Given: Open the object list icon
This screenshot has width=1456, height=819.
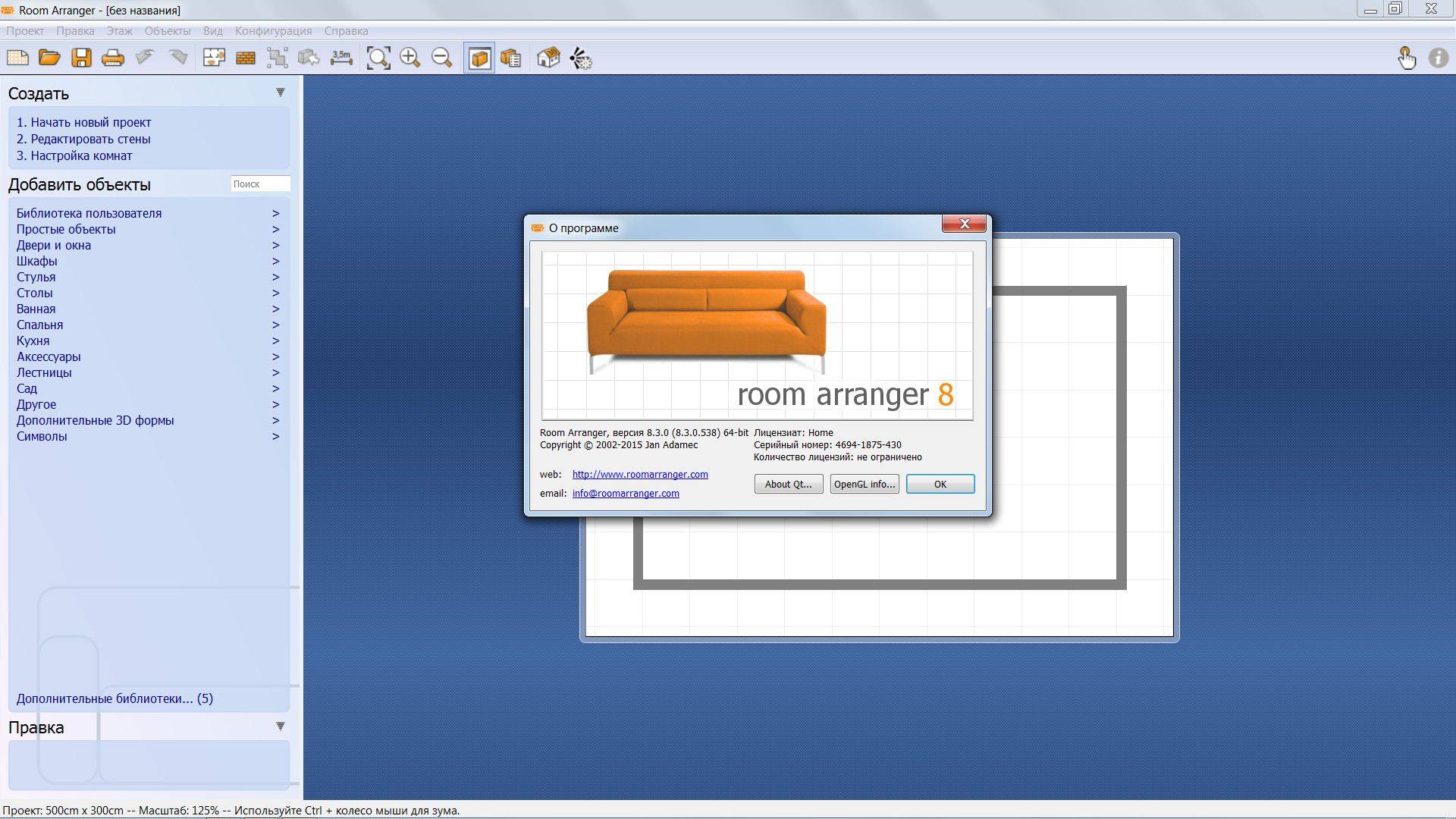Looking at the screenshot, I should (x=511, y=58).
